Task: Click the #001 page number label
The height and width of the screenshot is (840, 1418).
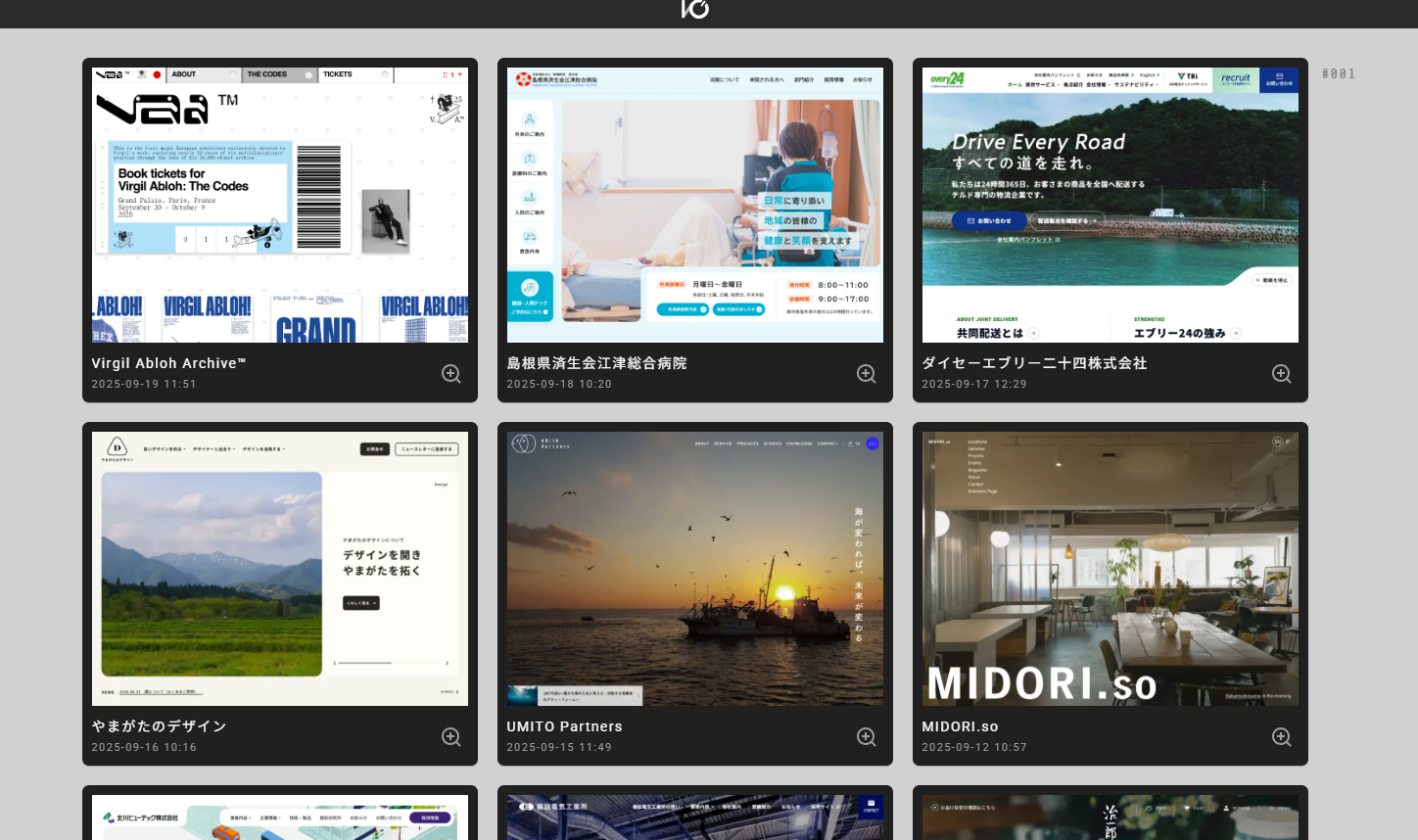Action: [x=1339, y=74]
